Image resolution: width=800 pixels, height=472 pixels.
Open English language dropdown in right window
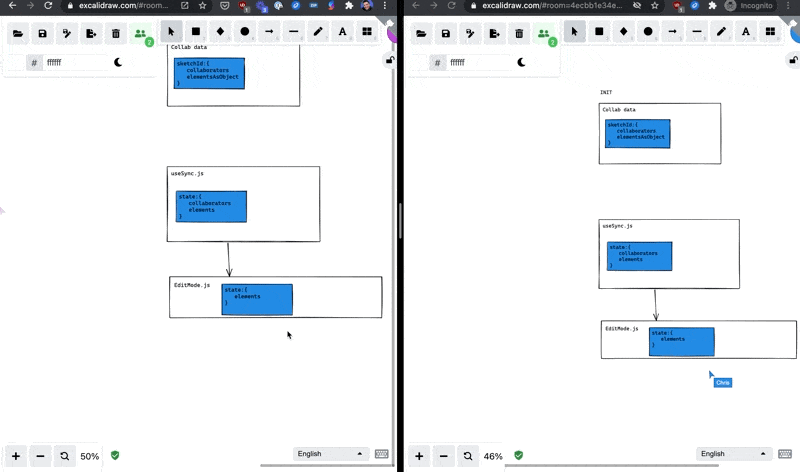click(x=733, y=454)
